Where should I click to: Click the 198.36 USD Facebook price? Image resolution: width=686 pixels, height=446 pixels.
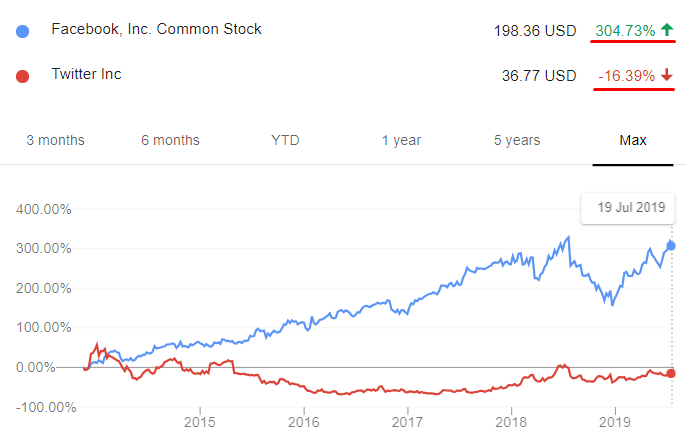[535, 31]
